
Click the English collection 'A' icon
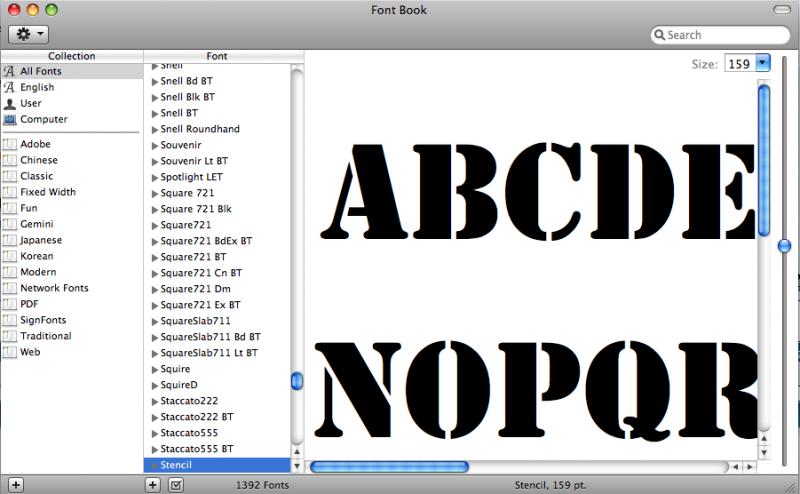click(9, 87)
